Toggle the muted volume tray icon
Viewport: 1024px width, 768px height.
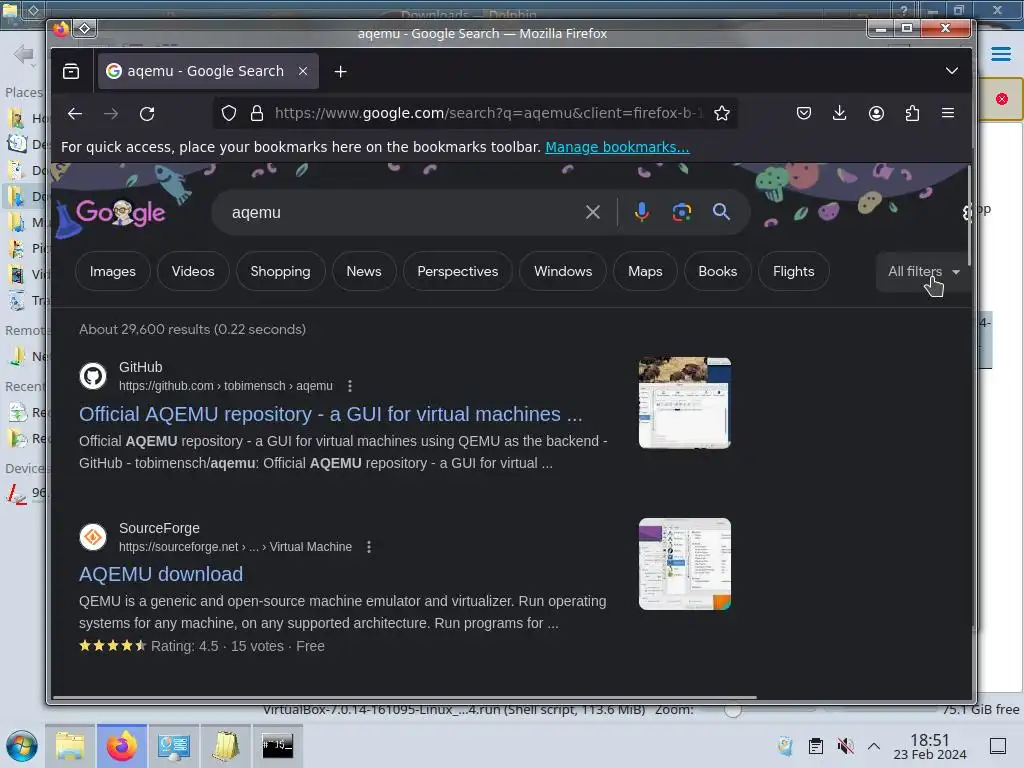click(846, 746)
